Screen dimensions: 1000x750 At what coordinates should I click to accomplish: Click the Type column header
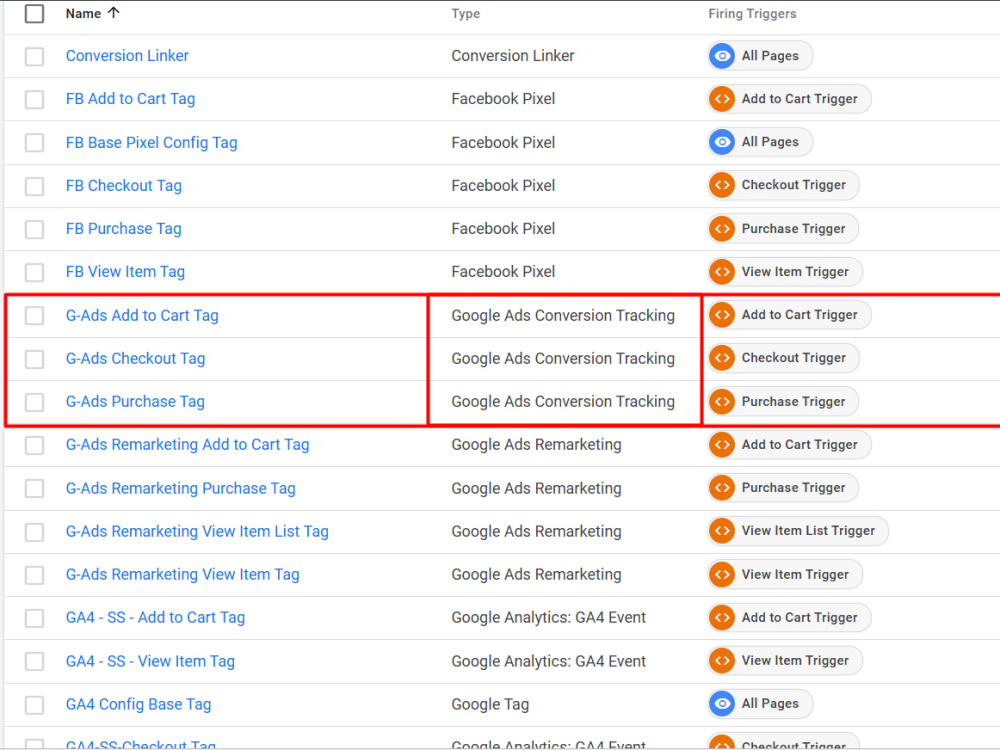(466, 13)
